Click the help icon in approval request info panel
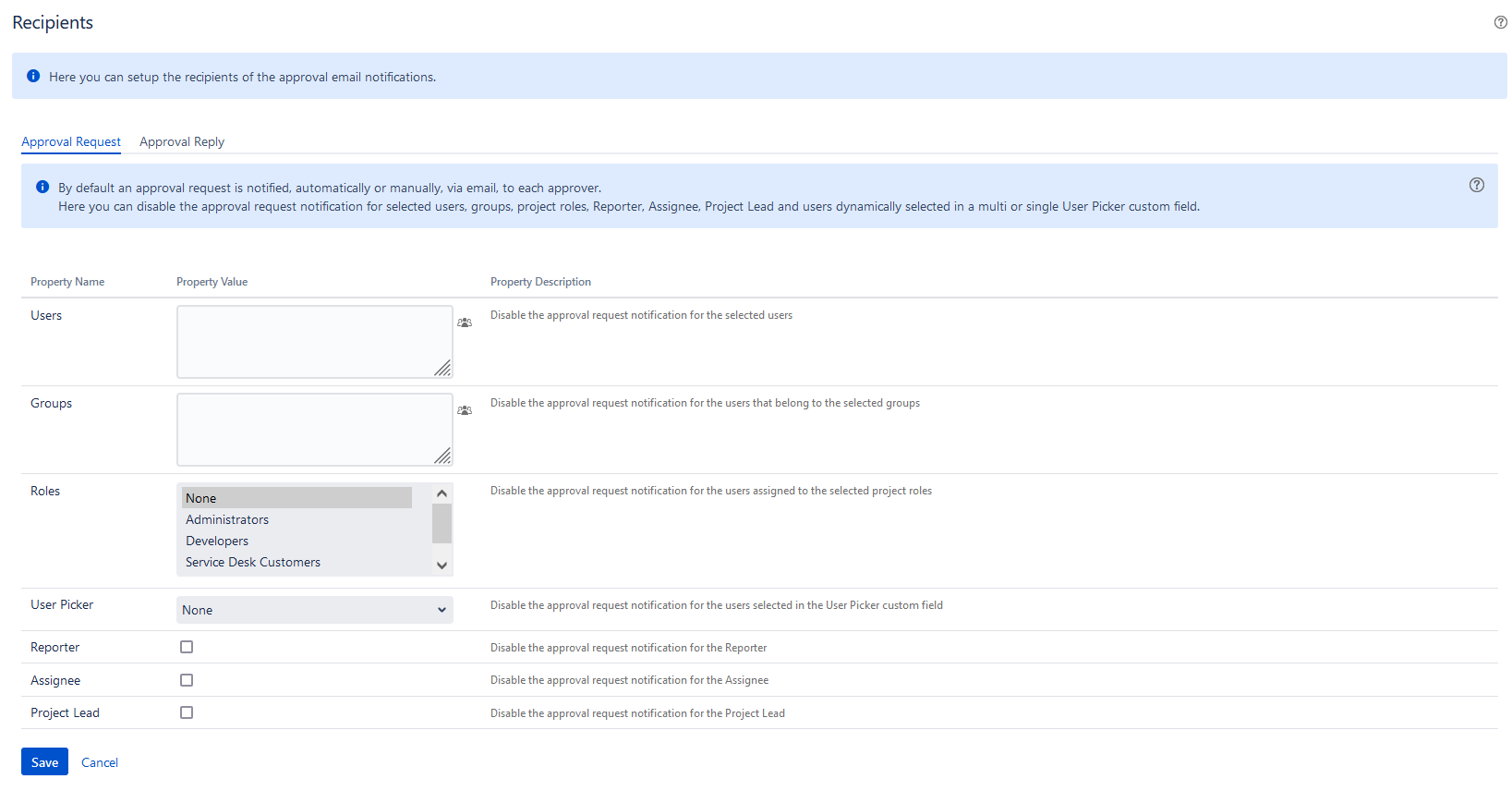1512x791 pixels. click(1476, 185)
